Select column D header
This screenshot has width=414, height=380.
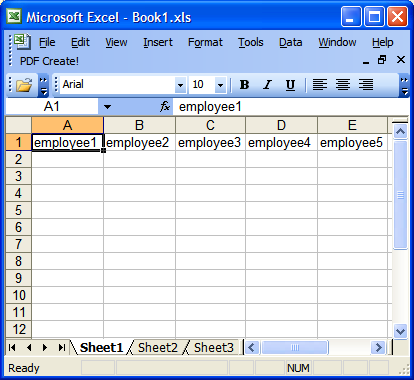281,125
